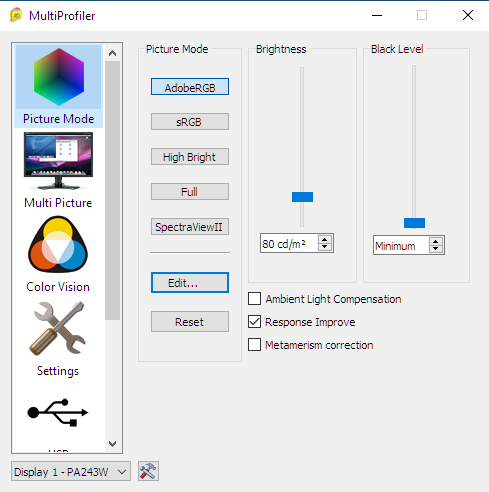Click the Edit... button
The height and width of the screenshot is (492, 489).
coord(190,283)
